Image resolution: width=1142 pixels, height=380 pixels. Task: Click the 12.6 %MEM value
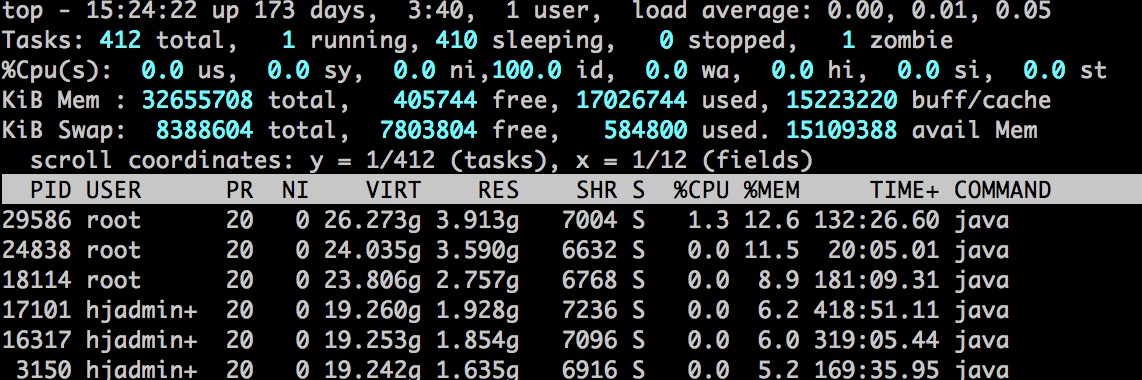point(772,220)
